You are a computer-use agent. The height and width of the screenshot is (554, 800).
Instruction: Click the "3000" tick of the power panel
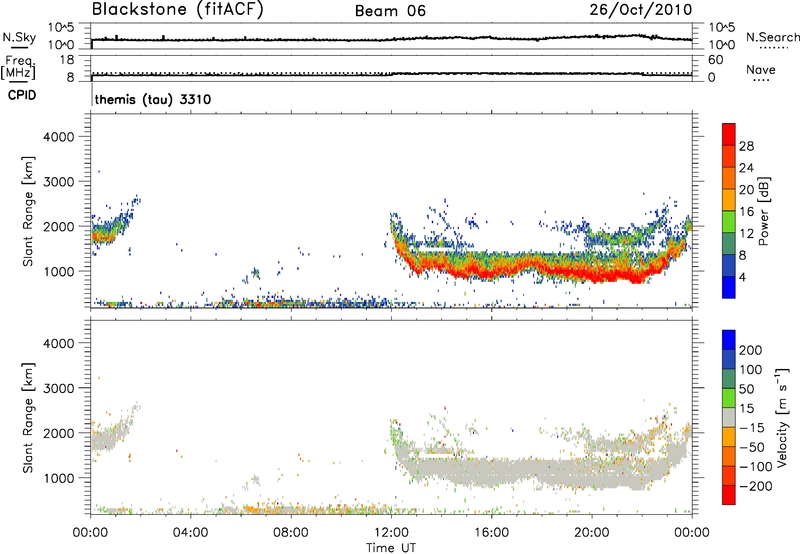click(58, 182)
